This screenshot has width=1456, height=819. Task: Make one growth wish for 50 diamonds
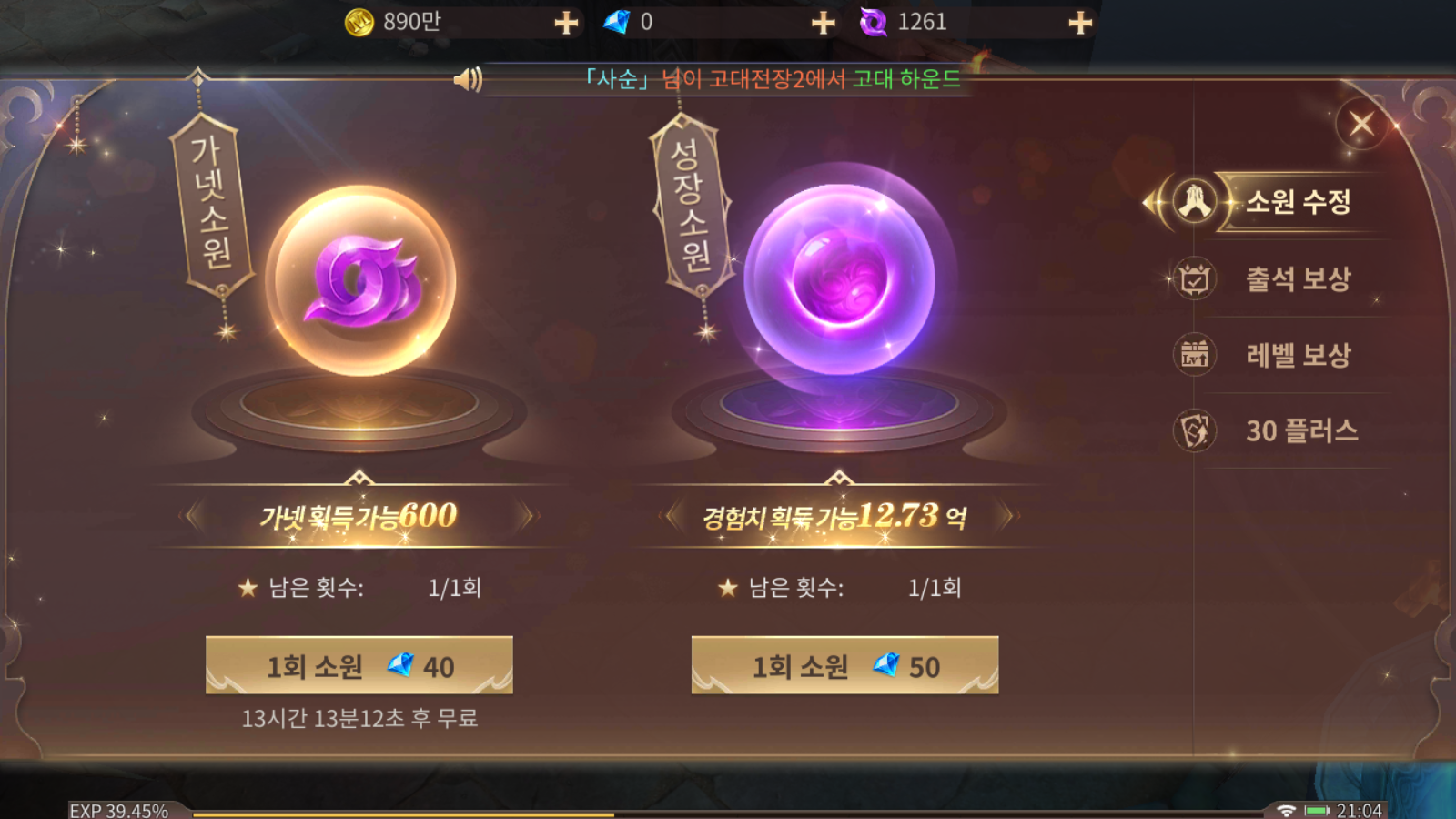click(844, 665)
